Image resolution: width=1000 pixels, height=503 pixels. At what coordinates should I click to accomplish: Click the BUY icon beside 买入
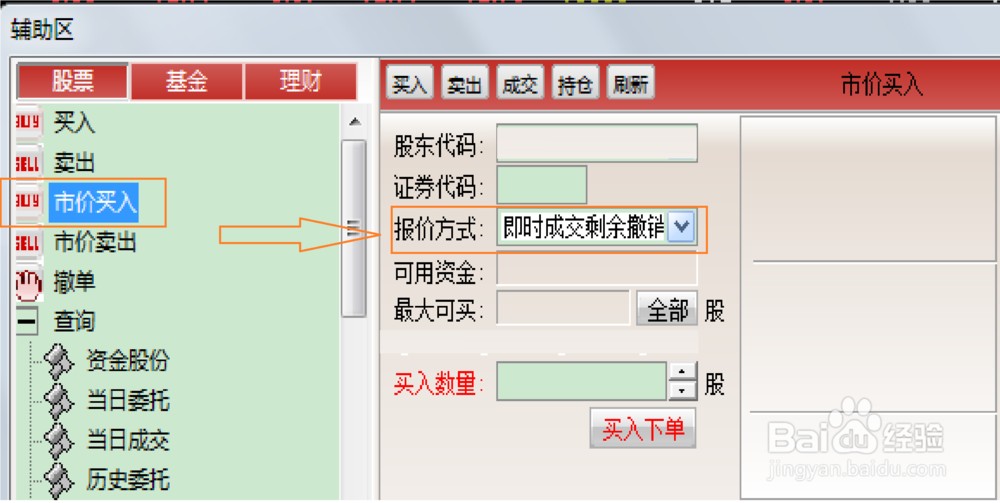pyautogui.click(x=27, y=122)
